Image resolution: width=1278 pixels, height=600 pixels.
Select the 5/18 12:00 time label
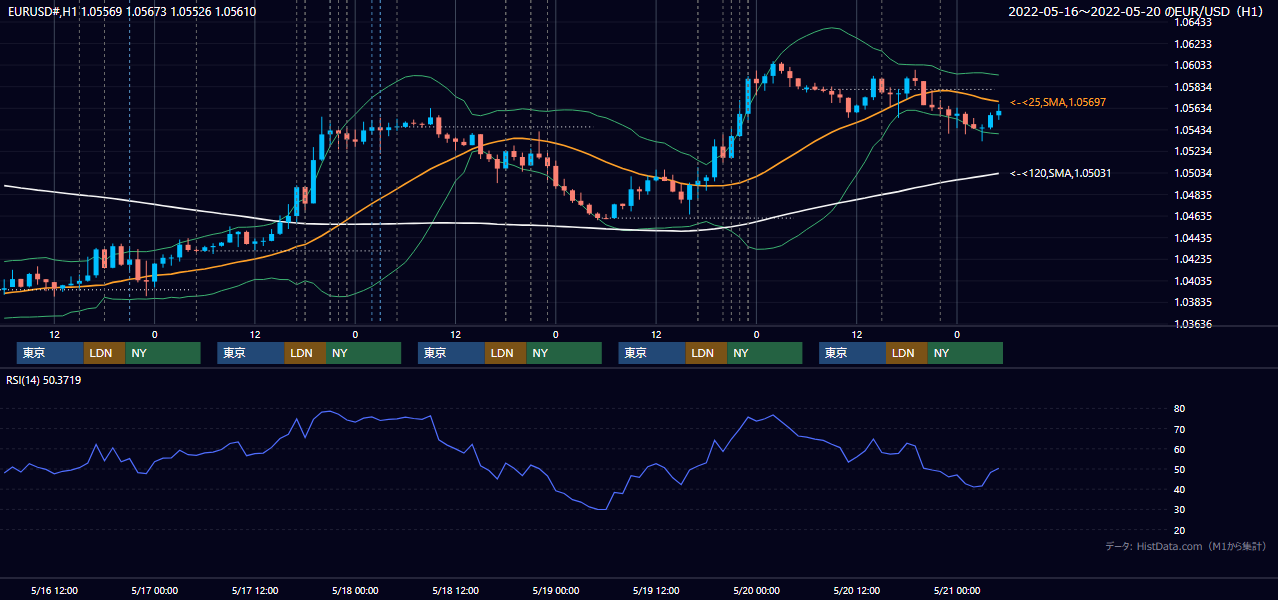(x=455, y=590)
